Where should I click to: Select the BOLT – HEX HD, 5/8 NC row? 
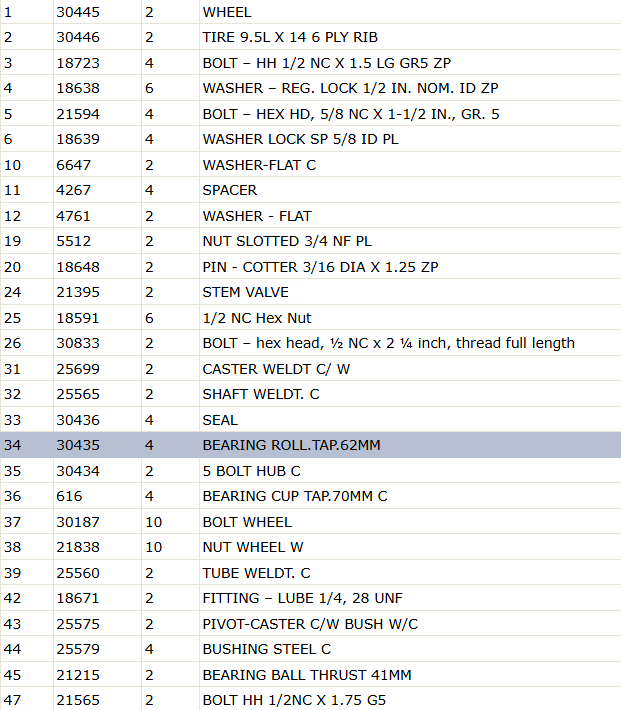[310, 114]
